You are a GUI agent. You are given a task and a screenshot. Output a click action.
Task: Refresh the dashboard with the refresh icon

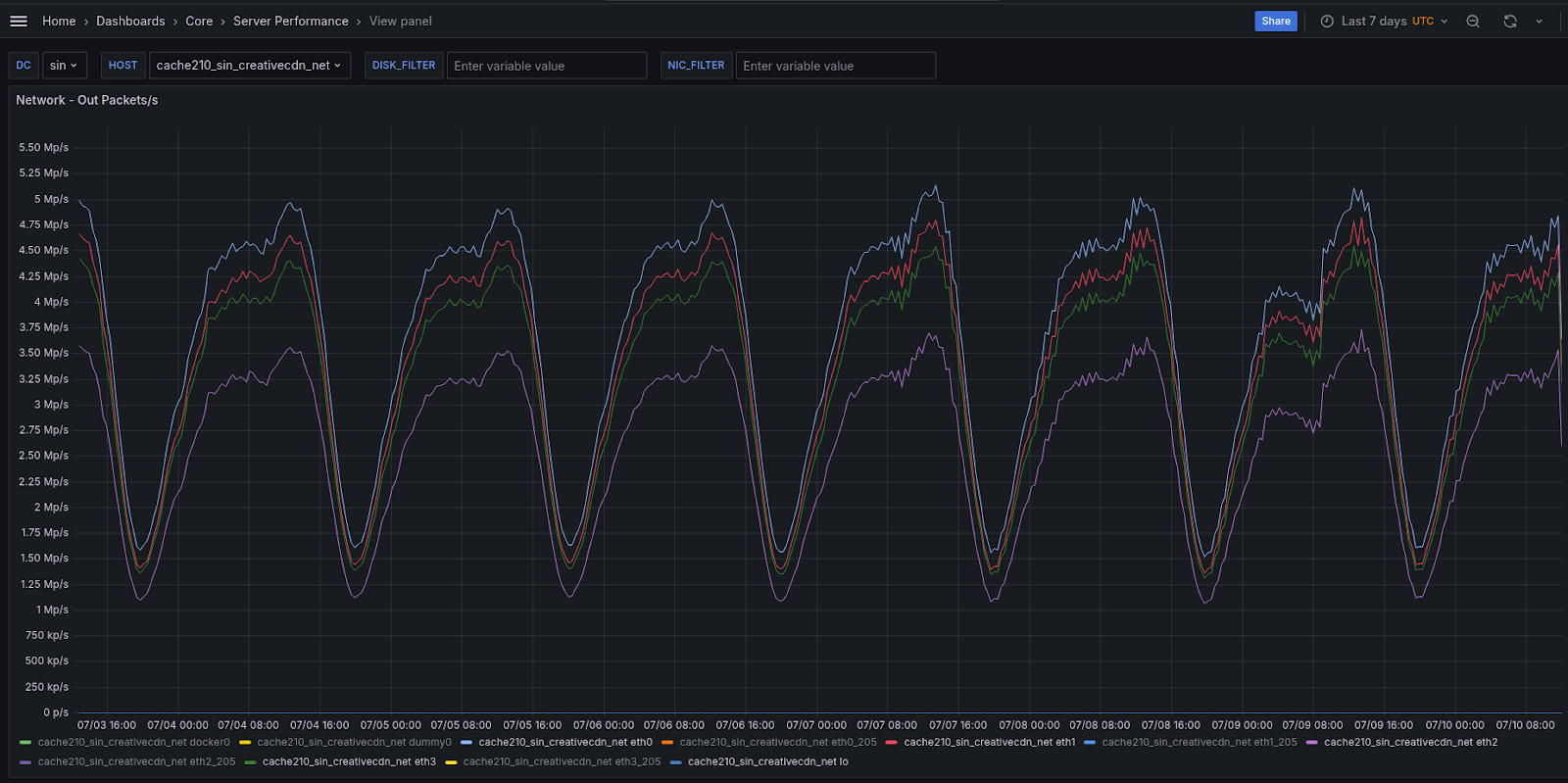pyautogui.click(x=1510, y=21)
